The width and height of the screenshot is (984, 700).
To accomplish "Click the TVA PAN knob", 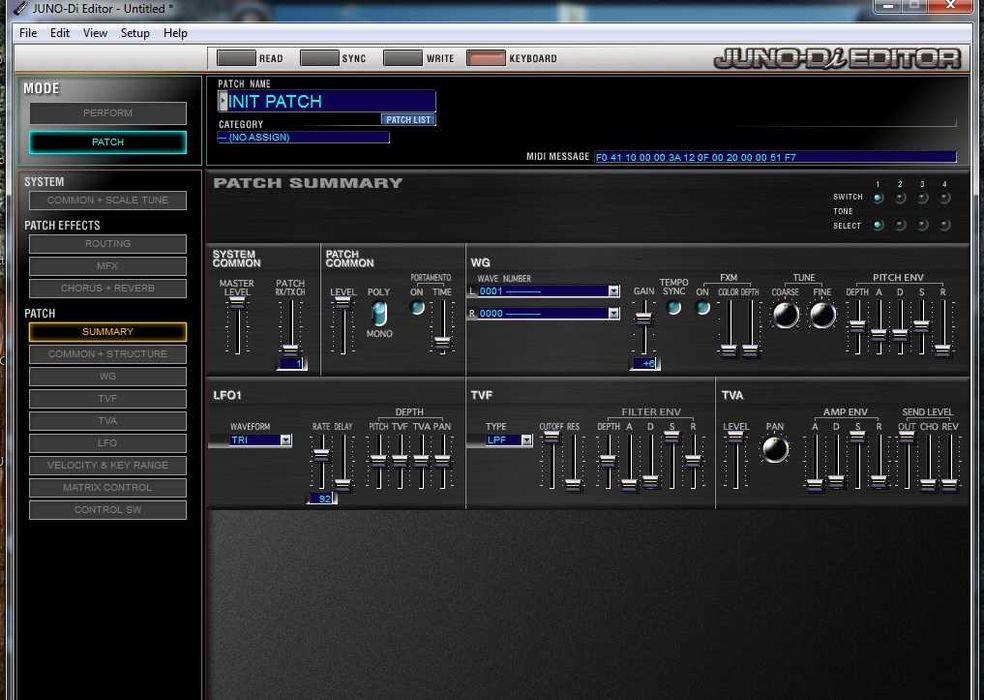I will (x=775, y=450).
